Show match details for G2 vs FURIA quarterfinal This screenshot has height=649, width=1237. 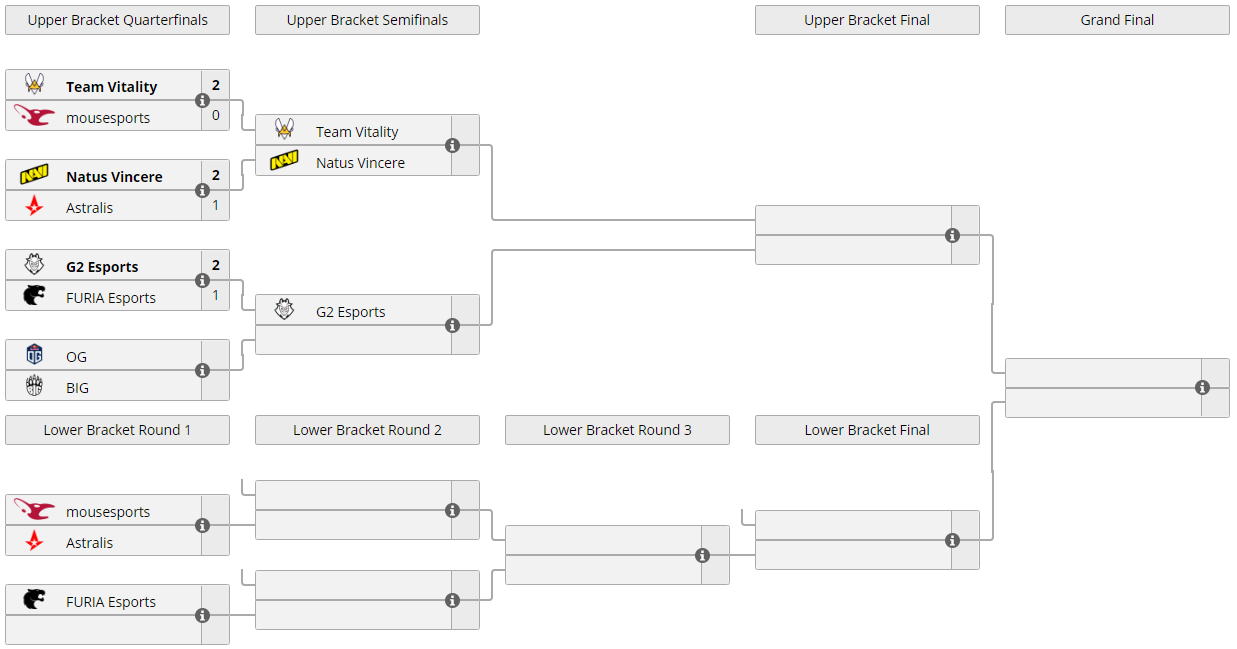coord(203,281)
